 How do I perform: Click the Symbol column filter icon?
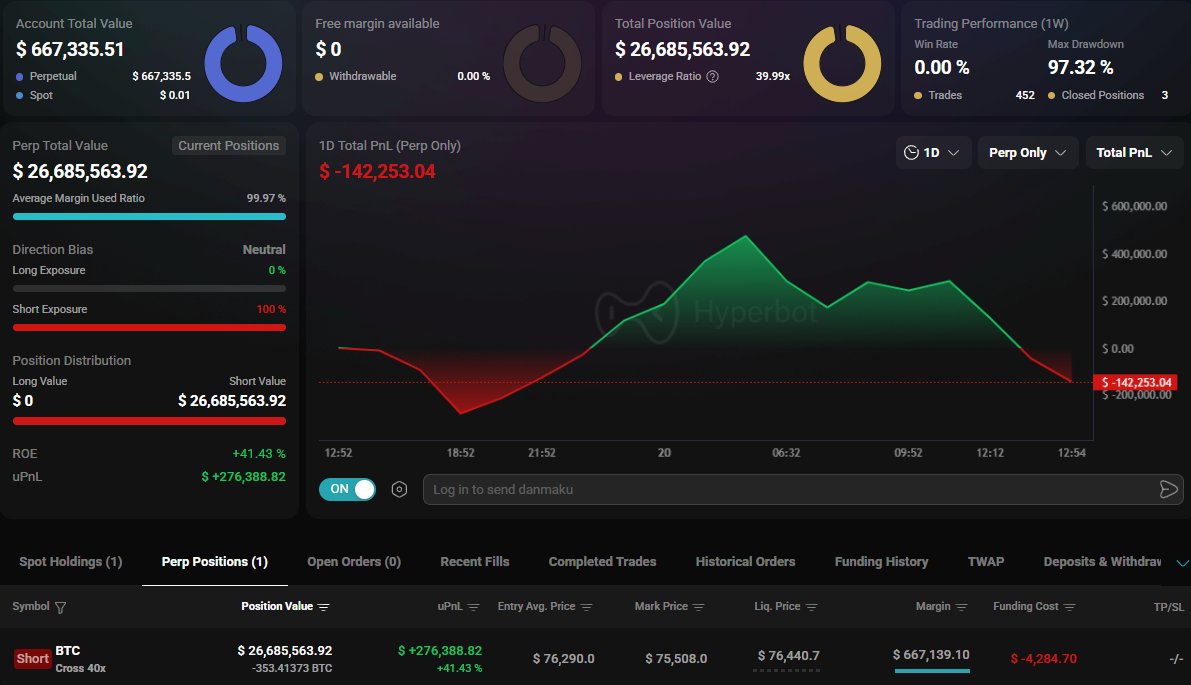click(x=61, y=607)
